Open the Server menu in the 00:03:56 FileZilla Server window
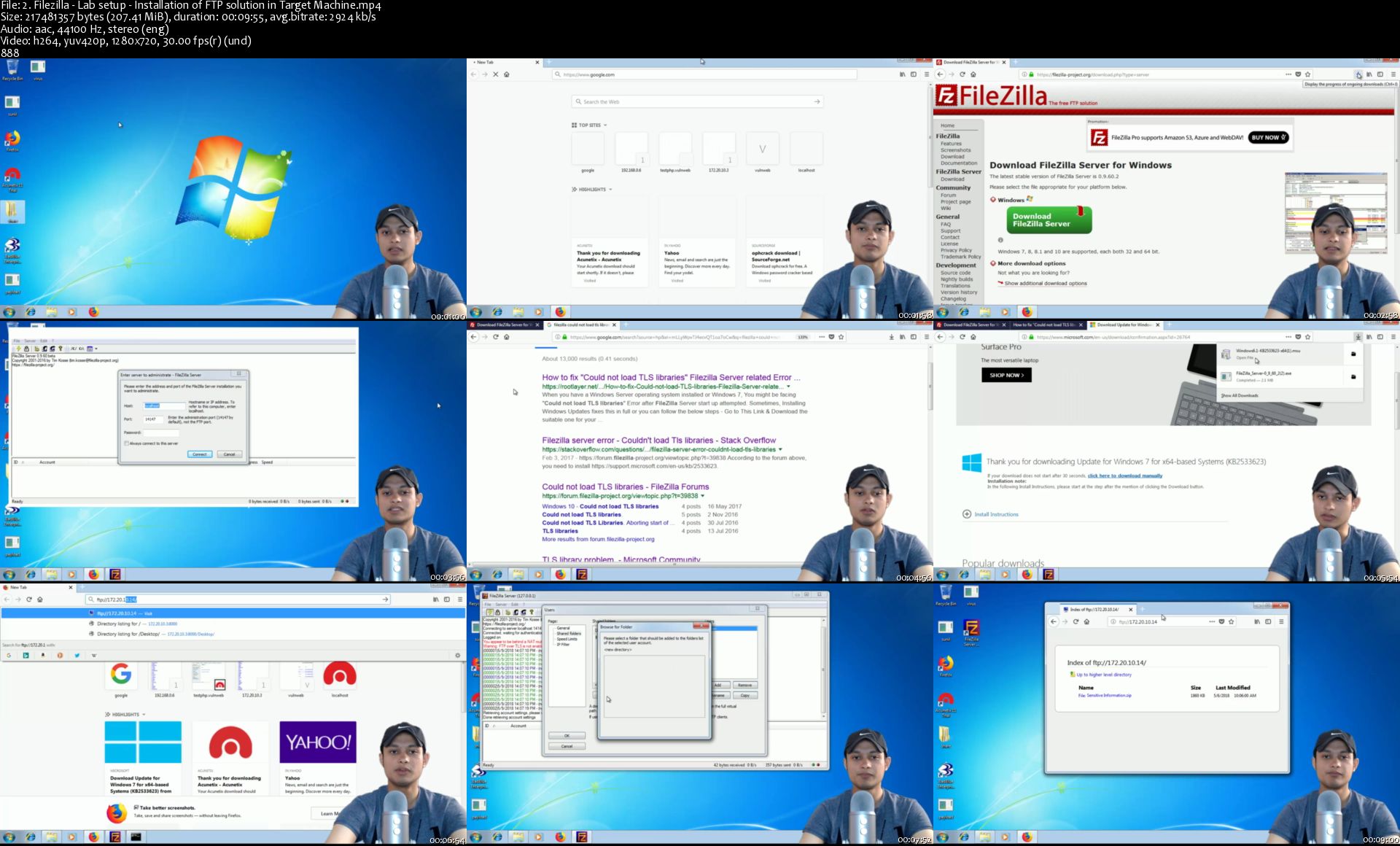Screen dimensions: 1400x846 click(x=30, y=341)
